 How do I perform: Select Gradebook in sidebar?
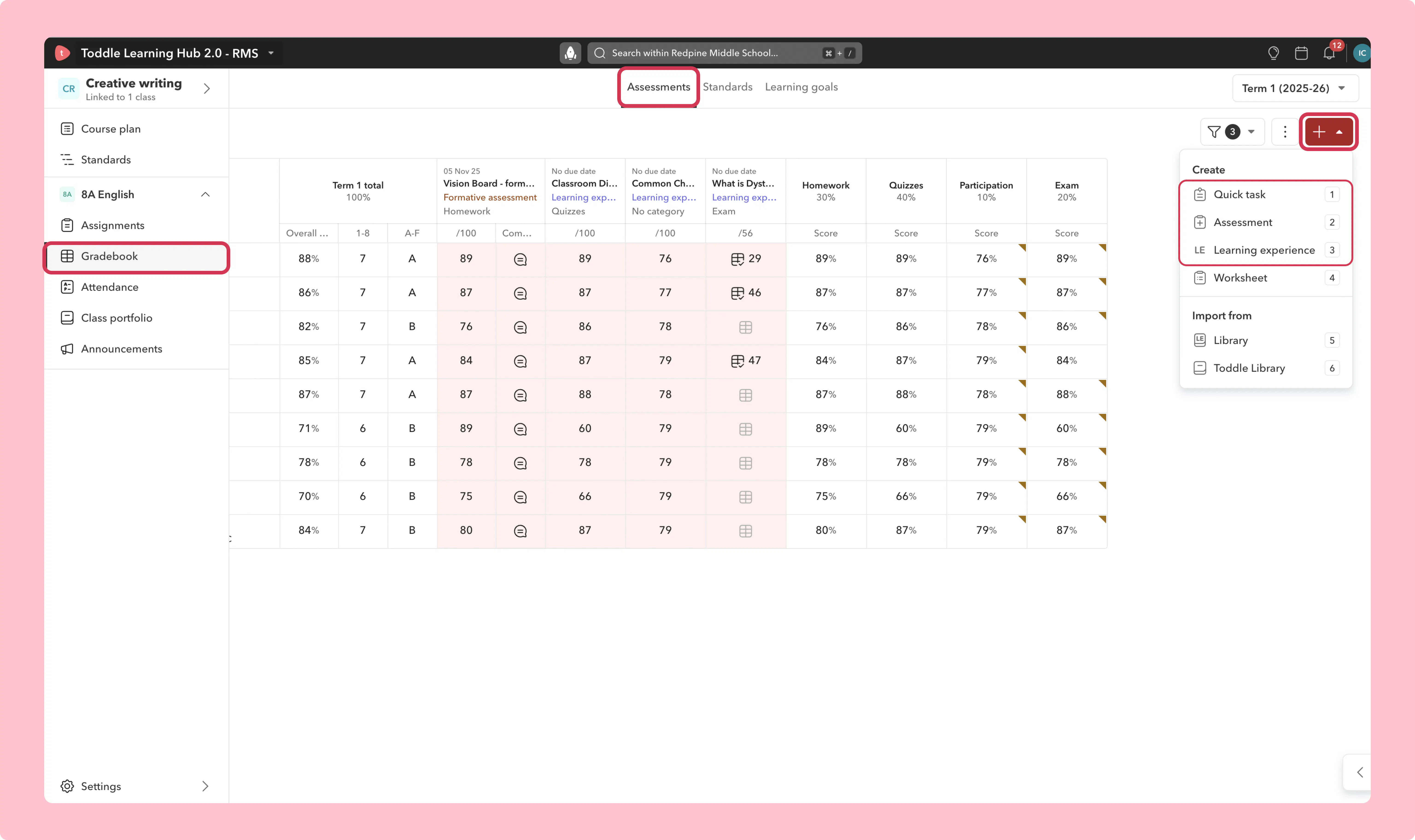click(136, 257)
